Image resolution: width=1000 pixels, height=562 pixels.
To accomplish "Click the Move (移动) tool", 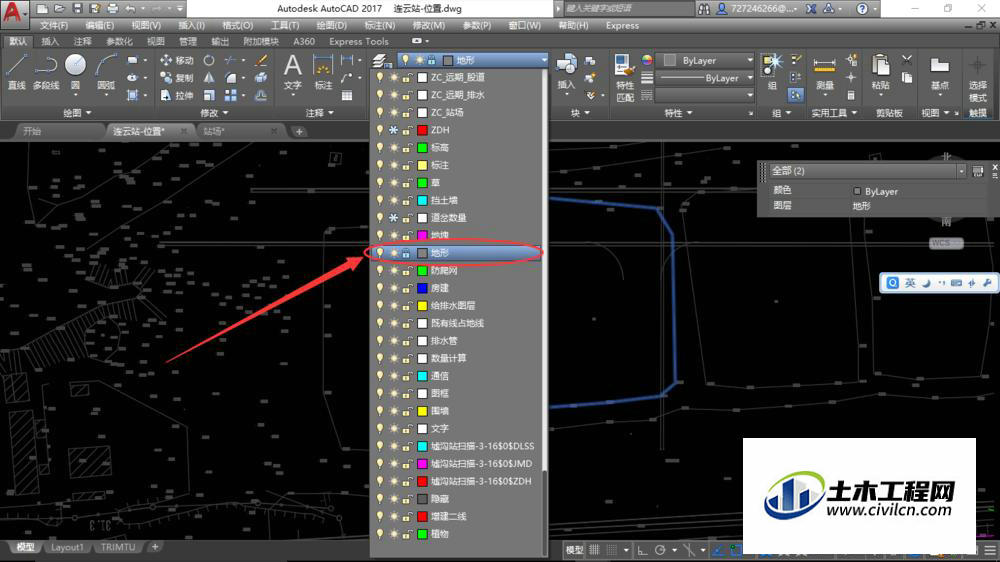I will (177, 60).
